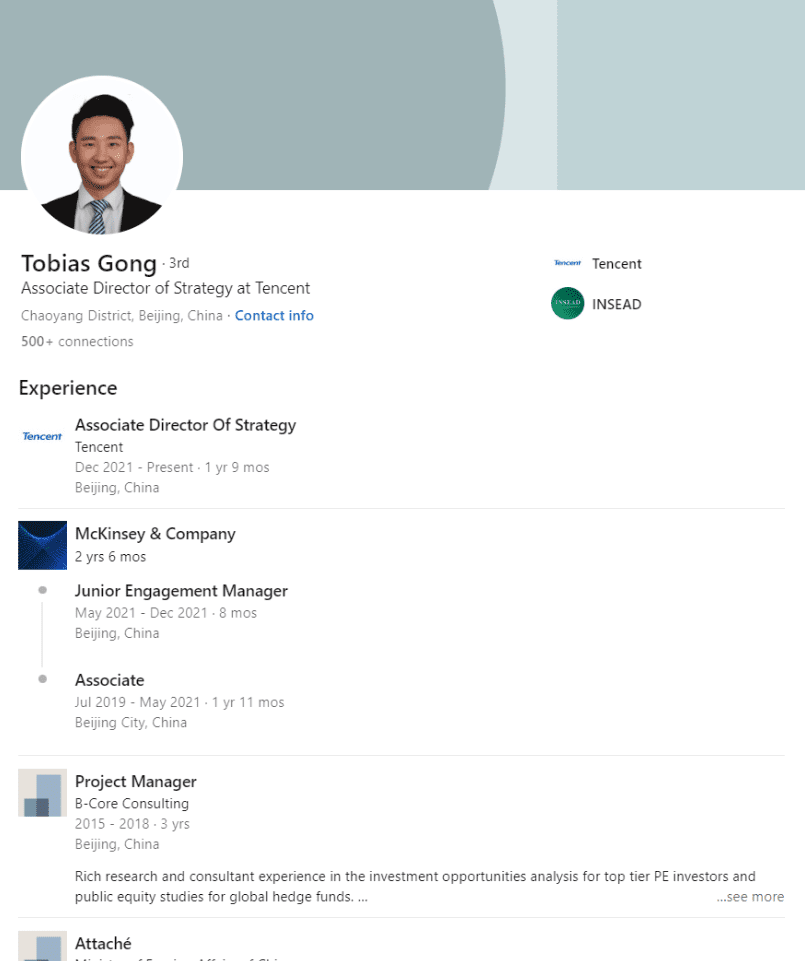View the 500+ connections list

(x=77, y=342)
